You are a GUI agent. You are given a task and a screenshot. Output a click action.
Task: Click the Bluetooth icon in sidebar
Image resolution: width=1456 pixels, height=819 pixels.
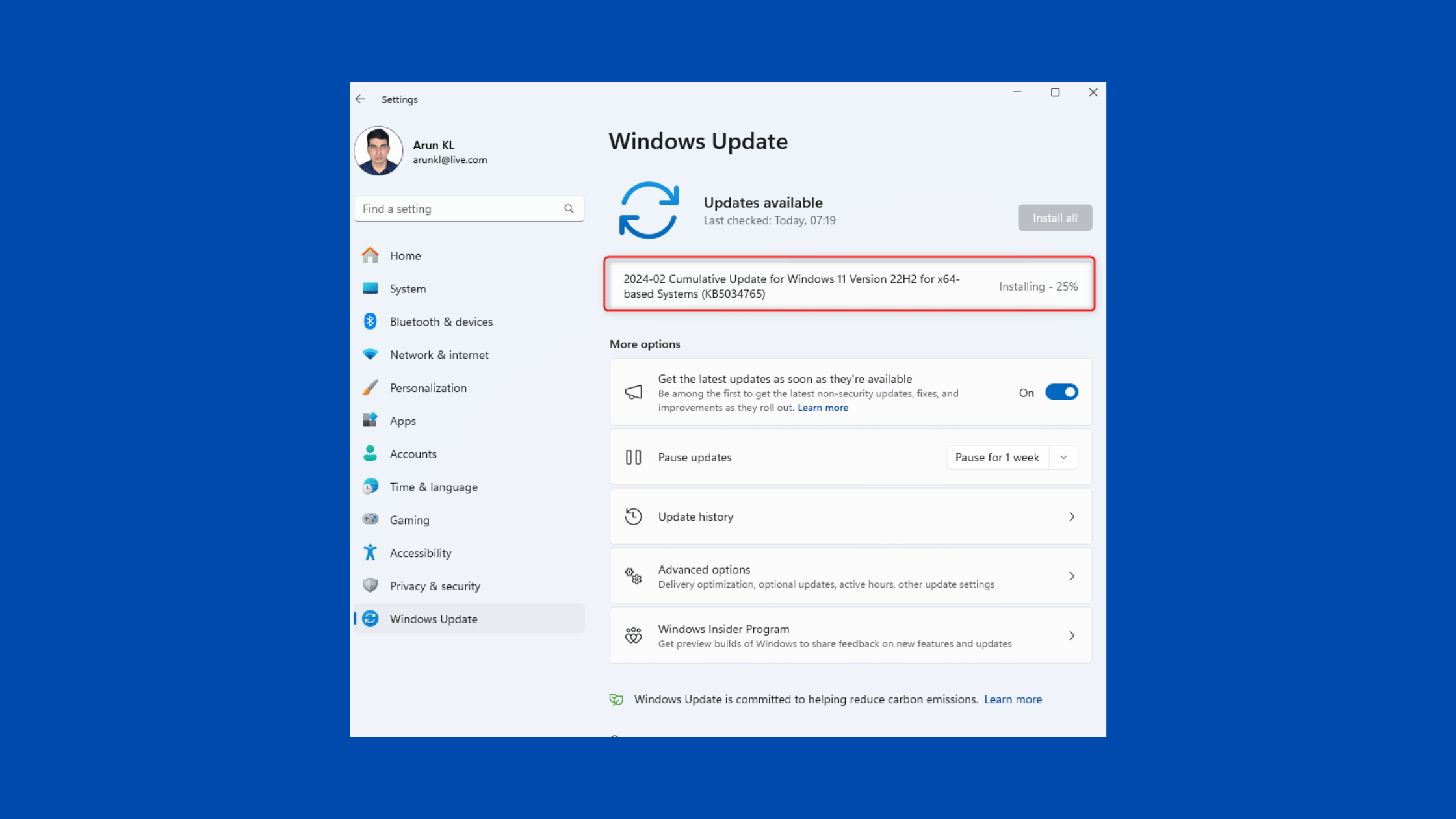point(370,321)
